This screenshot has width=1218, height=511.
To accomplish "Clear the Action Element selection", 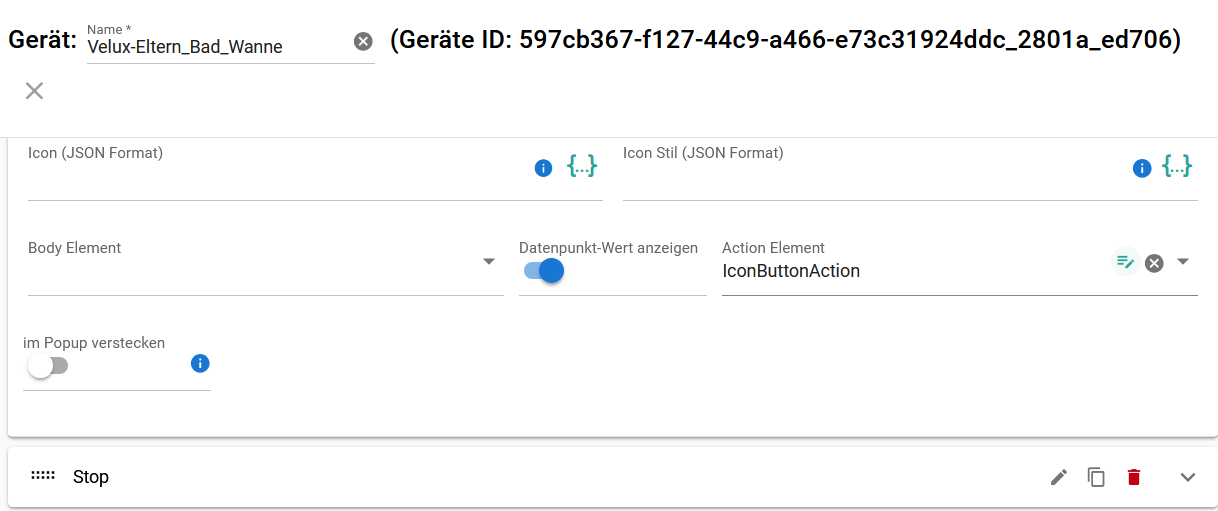I will [x=1154, y=263].
